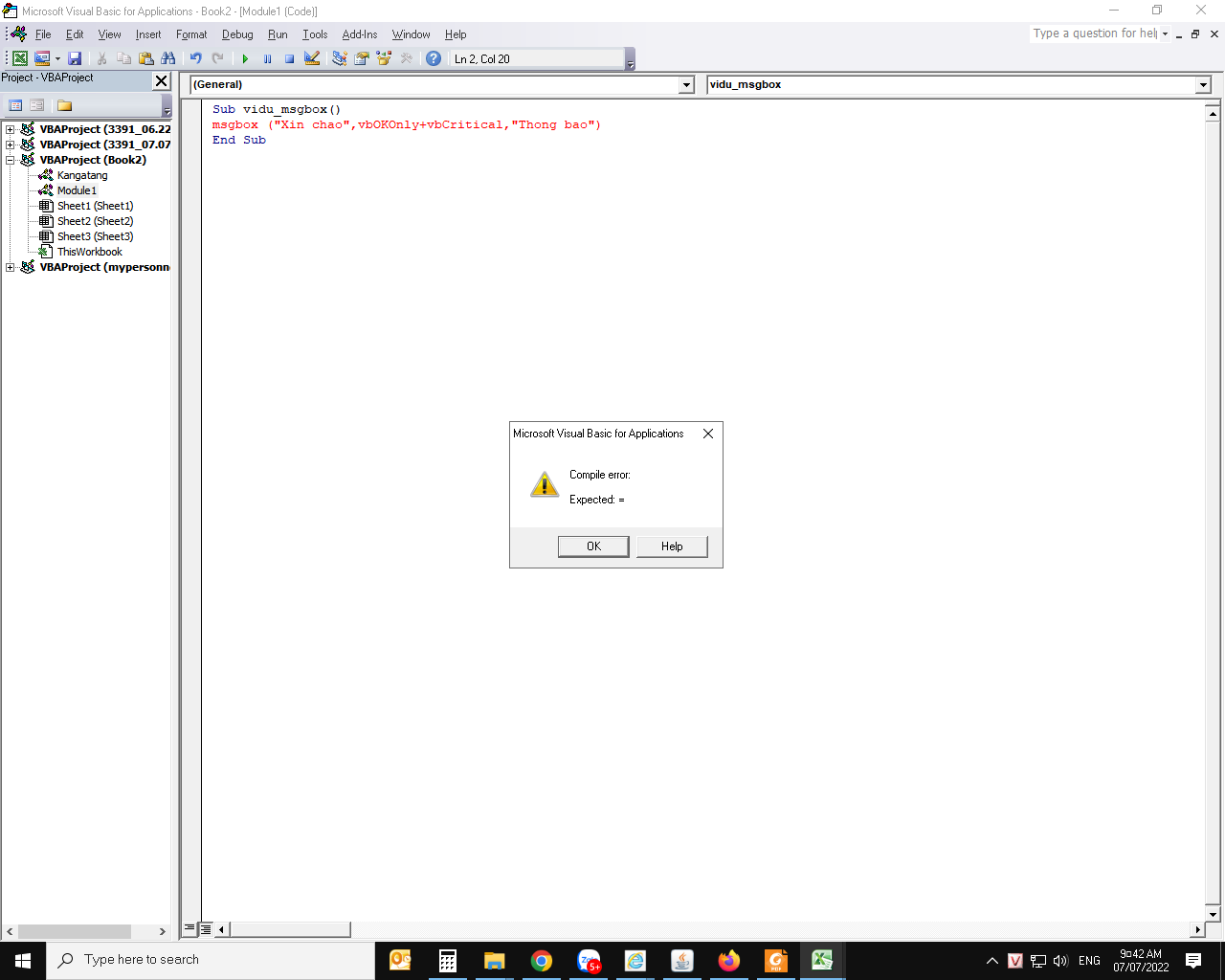Click the blue Help question mark icon
The image size is (1225, 980).
click(434, 58)
